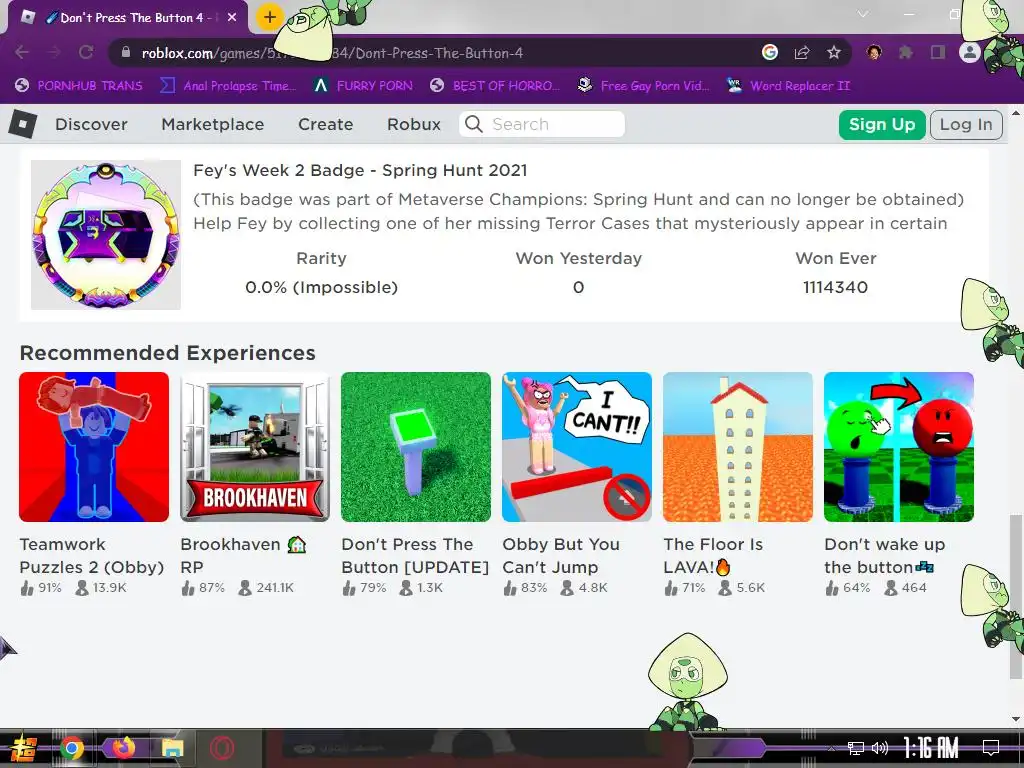Click the Brookhaven RP title text
The width and height of the screenshot is (1024, 768).
click(243, 556)
